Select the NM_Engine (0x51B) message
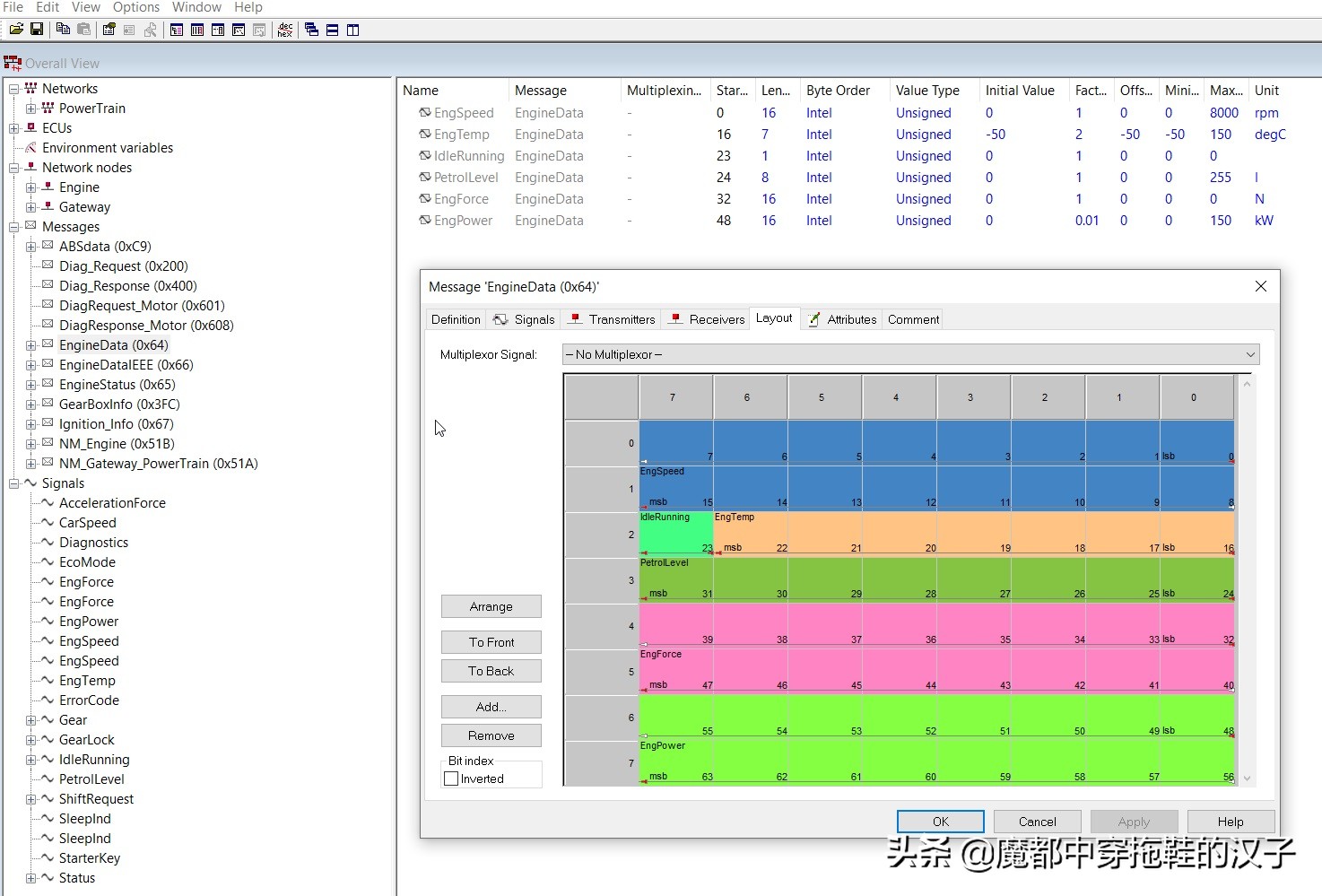Screen dimensions: 1322x896 (117, 443)
